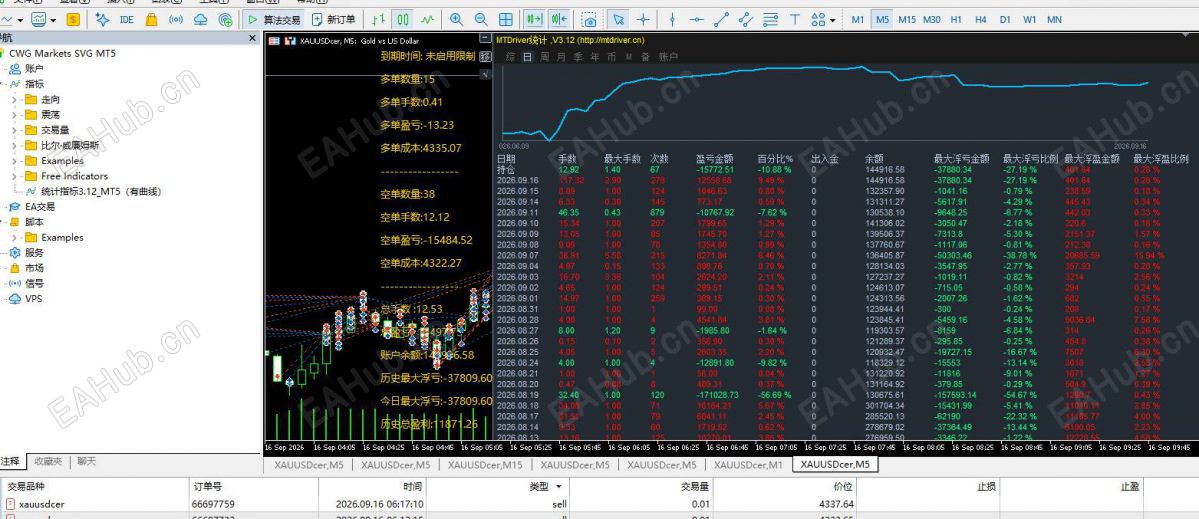Switch to line chart display
Viewport: 1199px width, 519px height.
(x=427, y=19)
